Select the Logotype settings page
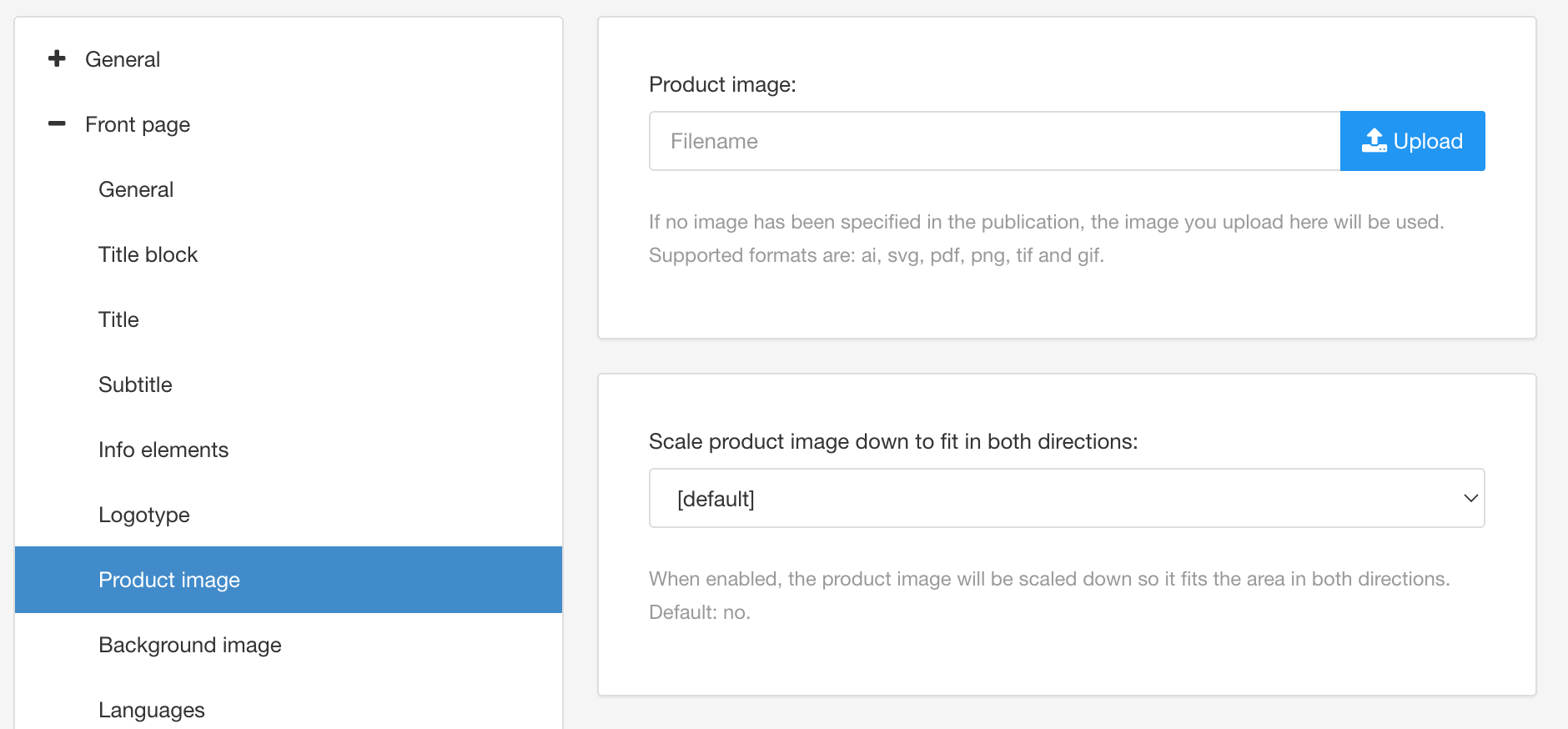 tap(143, 515)
